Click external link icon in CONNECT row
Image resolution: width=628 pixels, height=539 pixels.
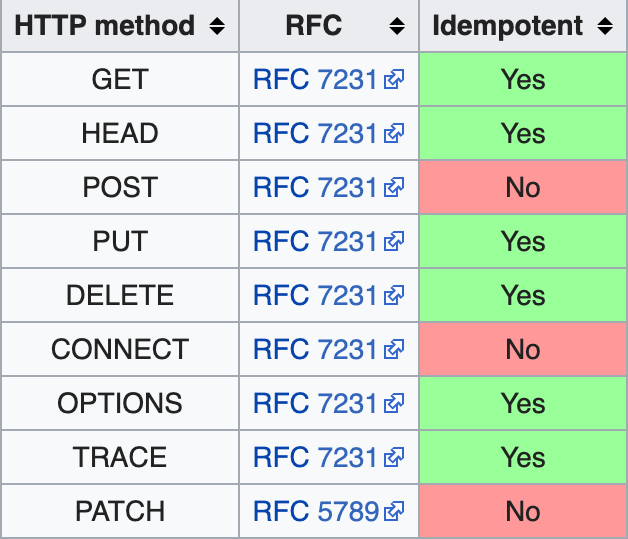coord(394,351)
